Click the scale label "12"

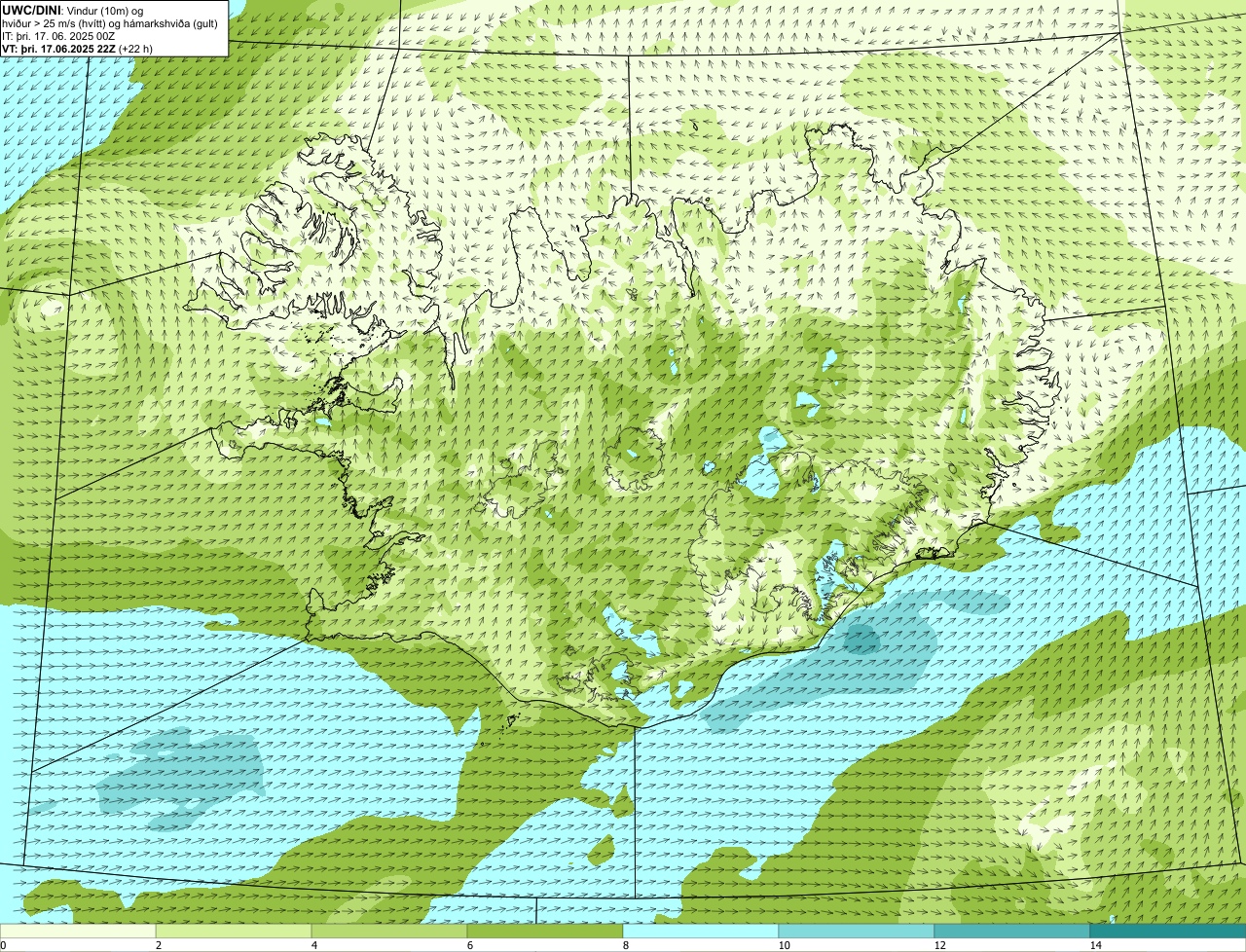[939, 945]
